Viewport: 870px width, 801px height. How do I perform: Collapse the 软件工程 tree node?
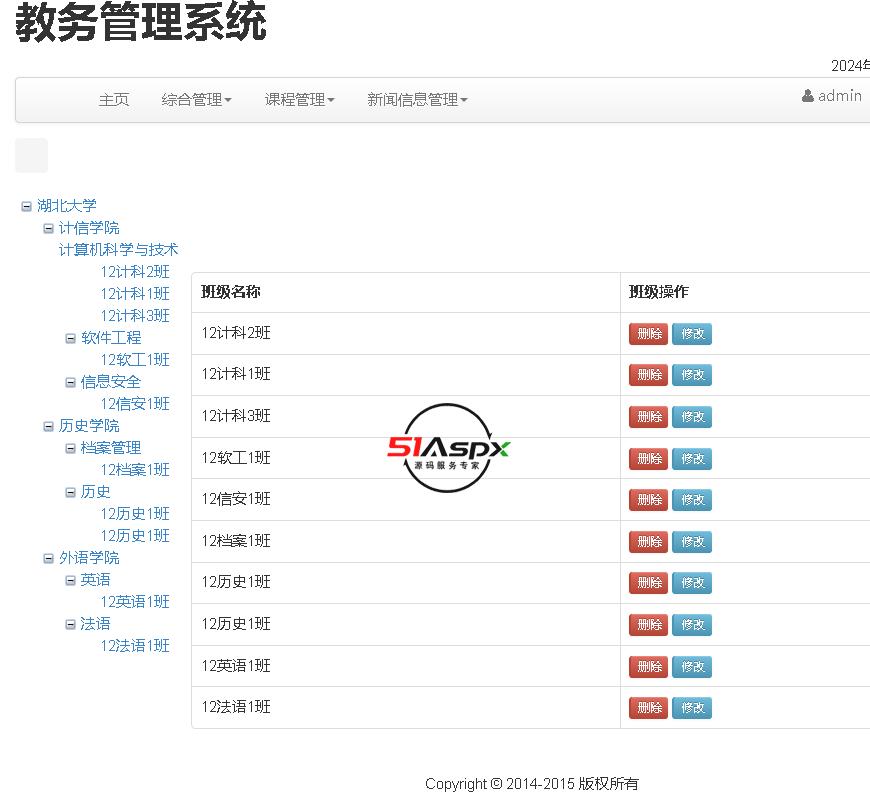pos(70,338)
